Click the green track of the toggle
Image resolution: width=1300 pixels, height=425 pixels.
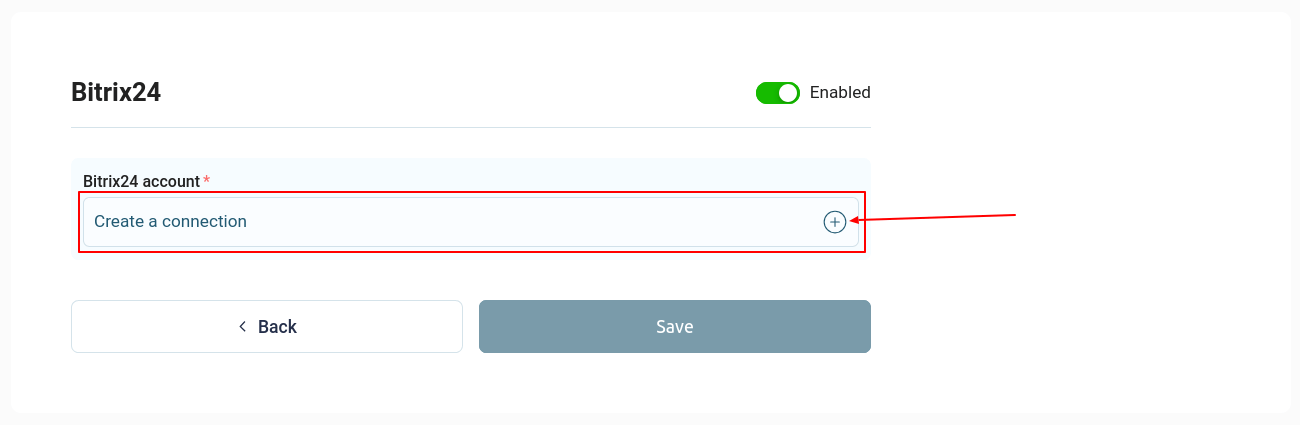767,93
